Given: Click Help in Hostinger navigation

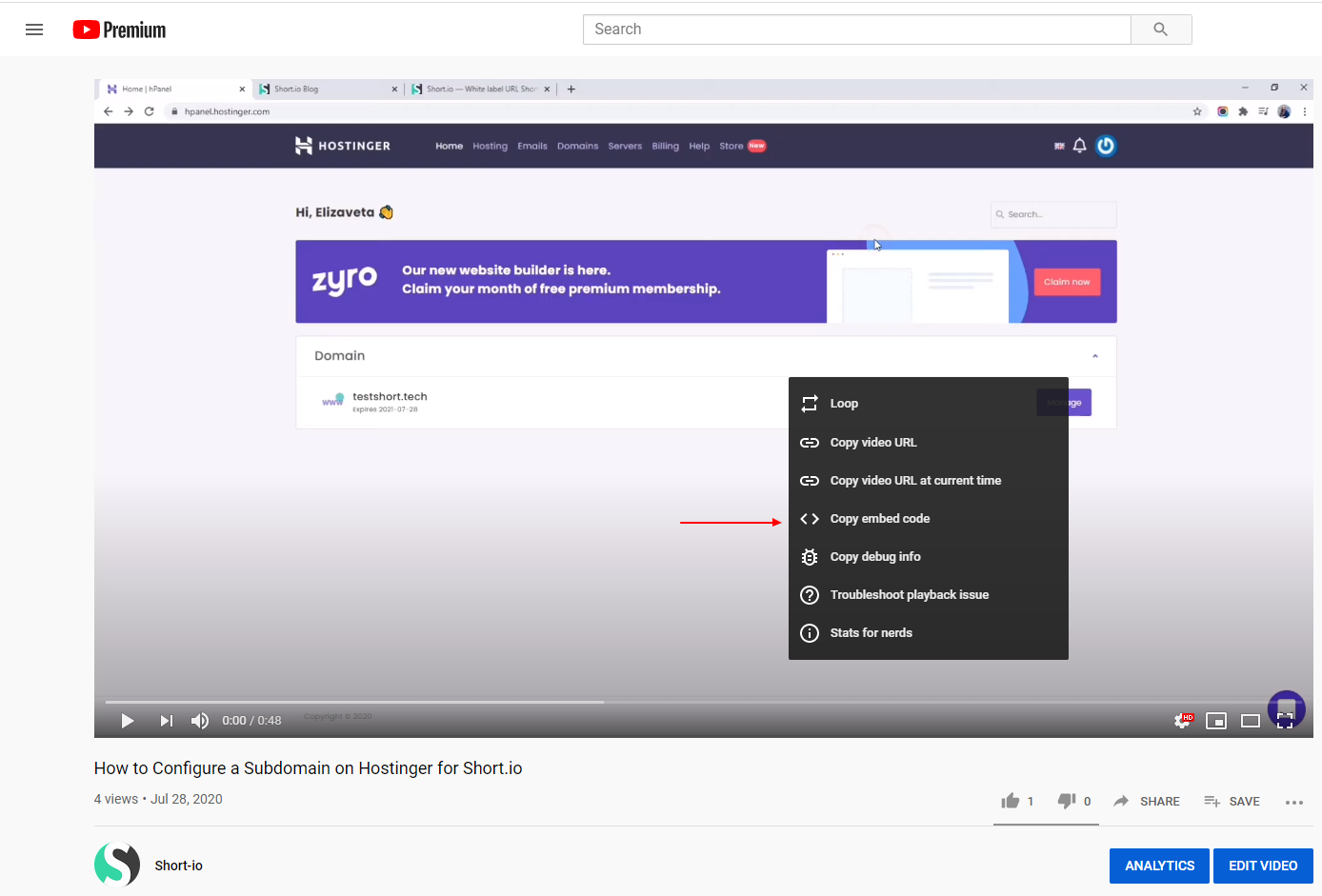Looking at the screenshot, I should click(x=699, y=146).
